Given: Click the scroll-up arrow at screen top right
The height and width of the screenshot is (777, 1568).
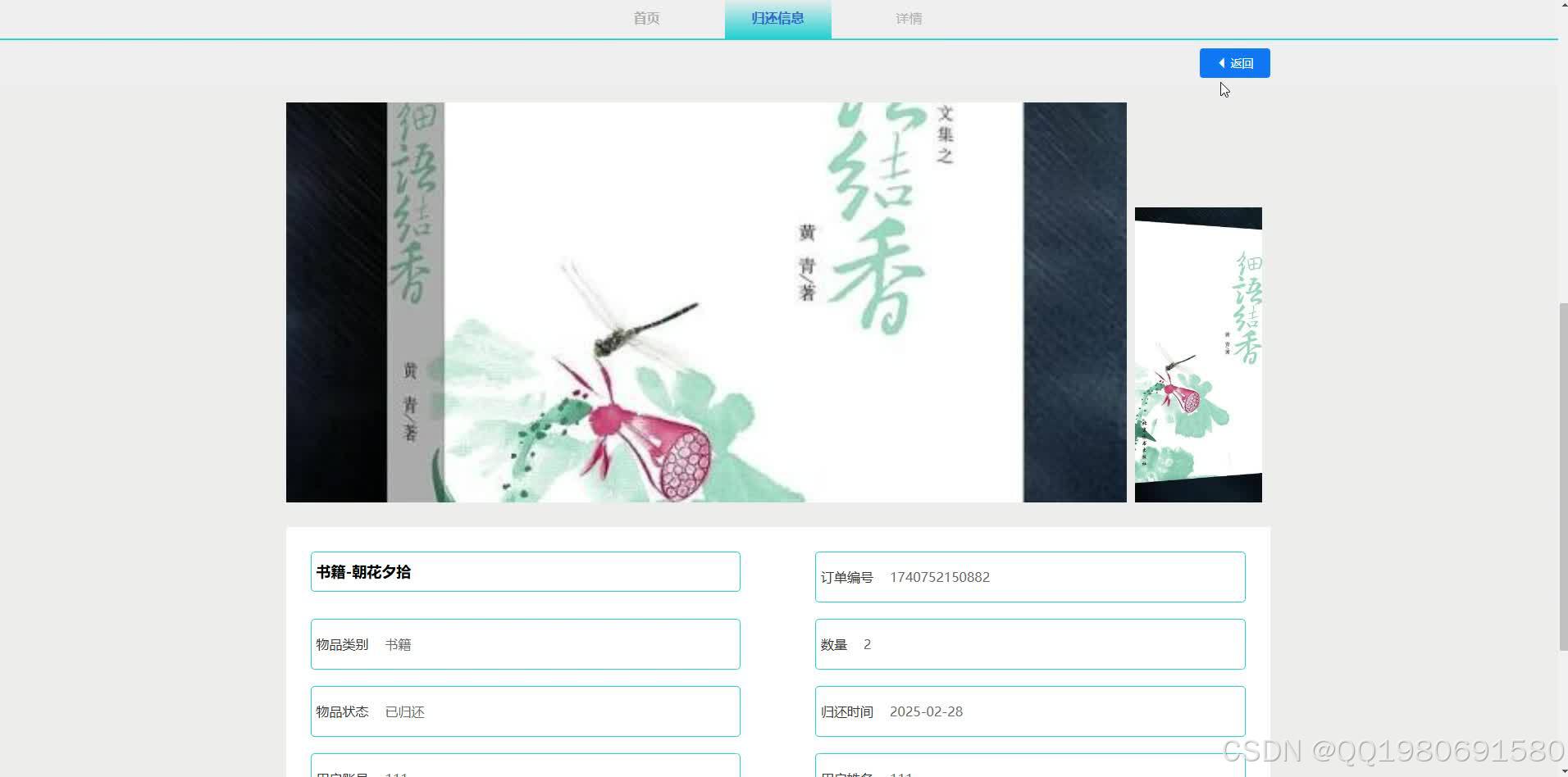Looking at the screenshot, I should (1561, 5).
